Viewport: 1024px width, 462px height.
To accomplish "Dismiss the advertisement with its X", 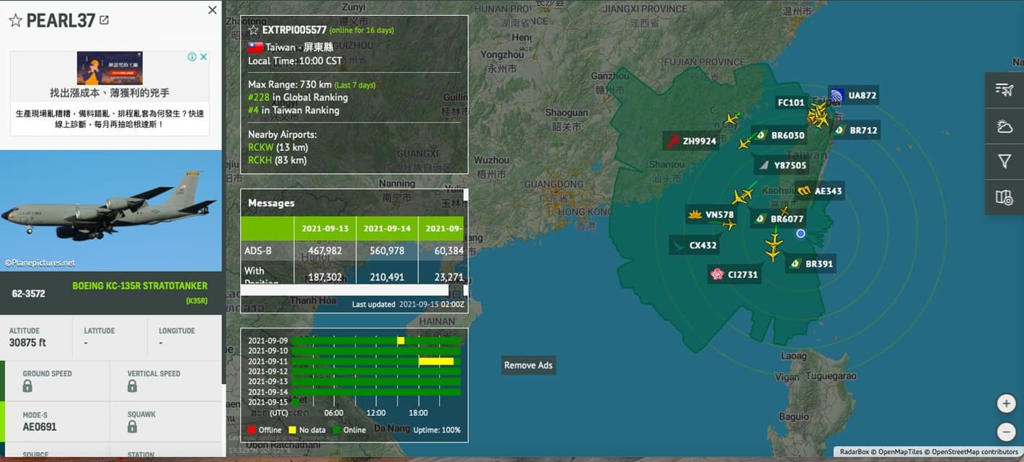I will pyautogui.click(x=204, y=57).
